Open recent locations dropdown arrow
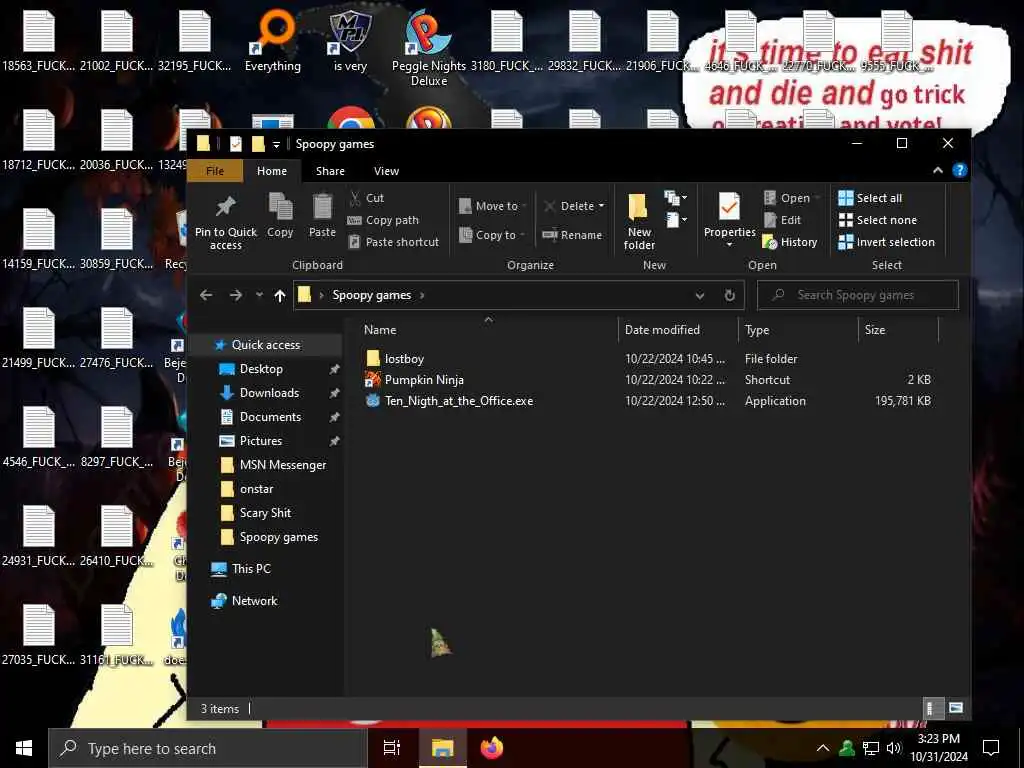 (259, 295)
